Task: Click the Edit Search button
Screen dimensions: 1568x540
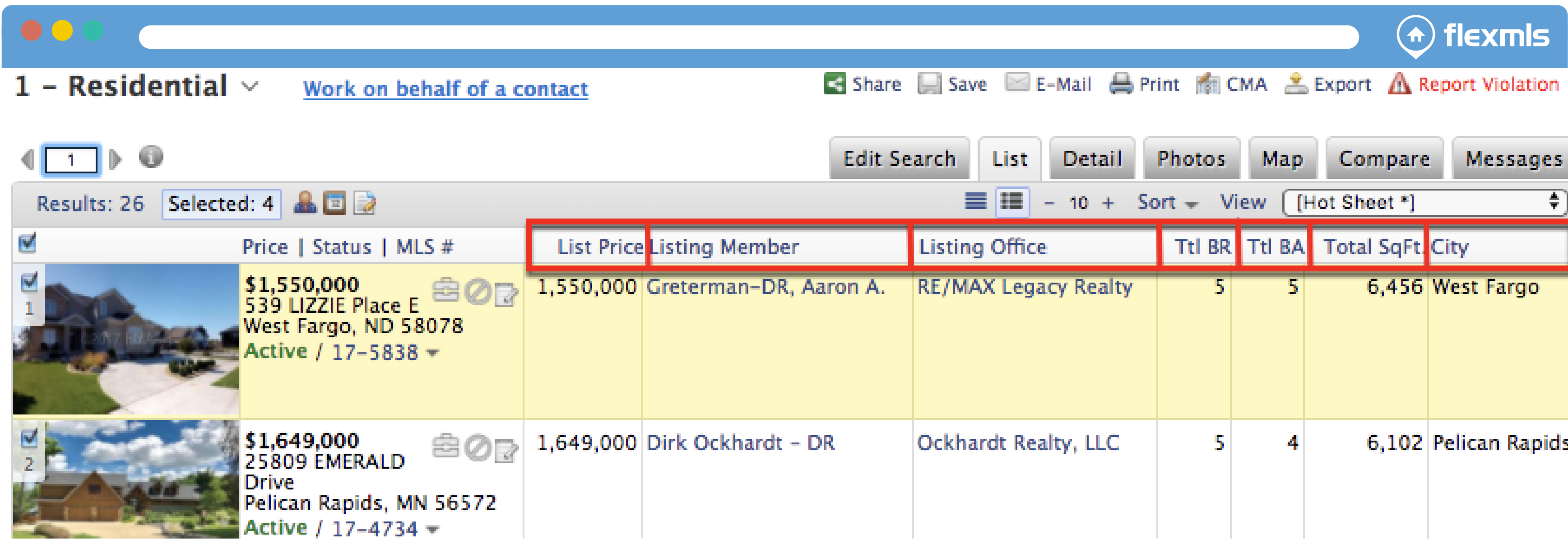Action: pos(899,159)
